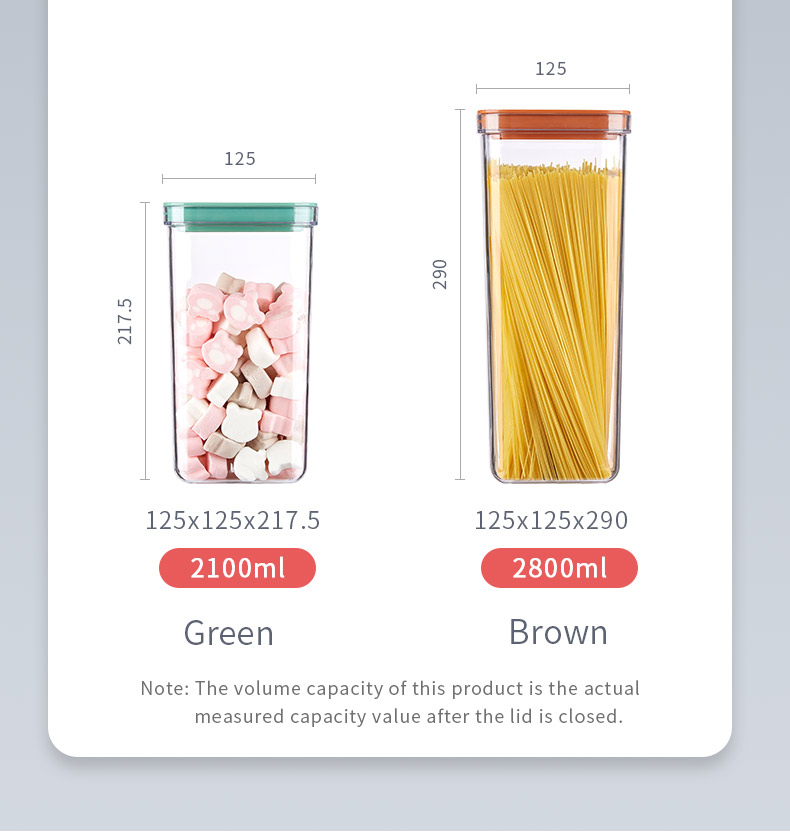This screenshot has height=834, width=790.
Task: Click the green lid of the container
Action: coord(240,216)
